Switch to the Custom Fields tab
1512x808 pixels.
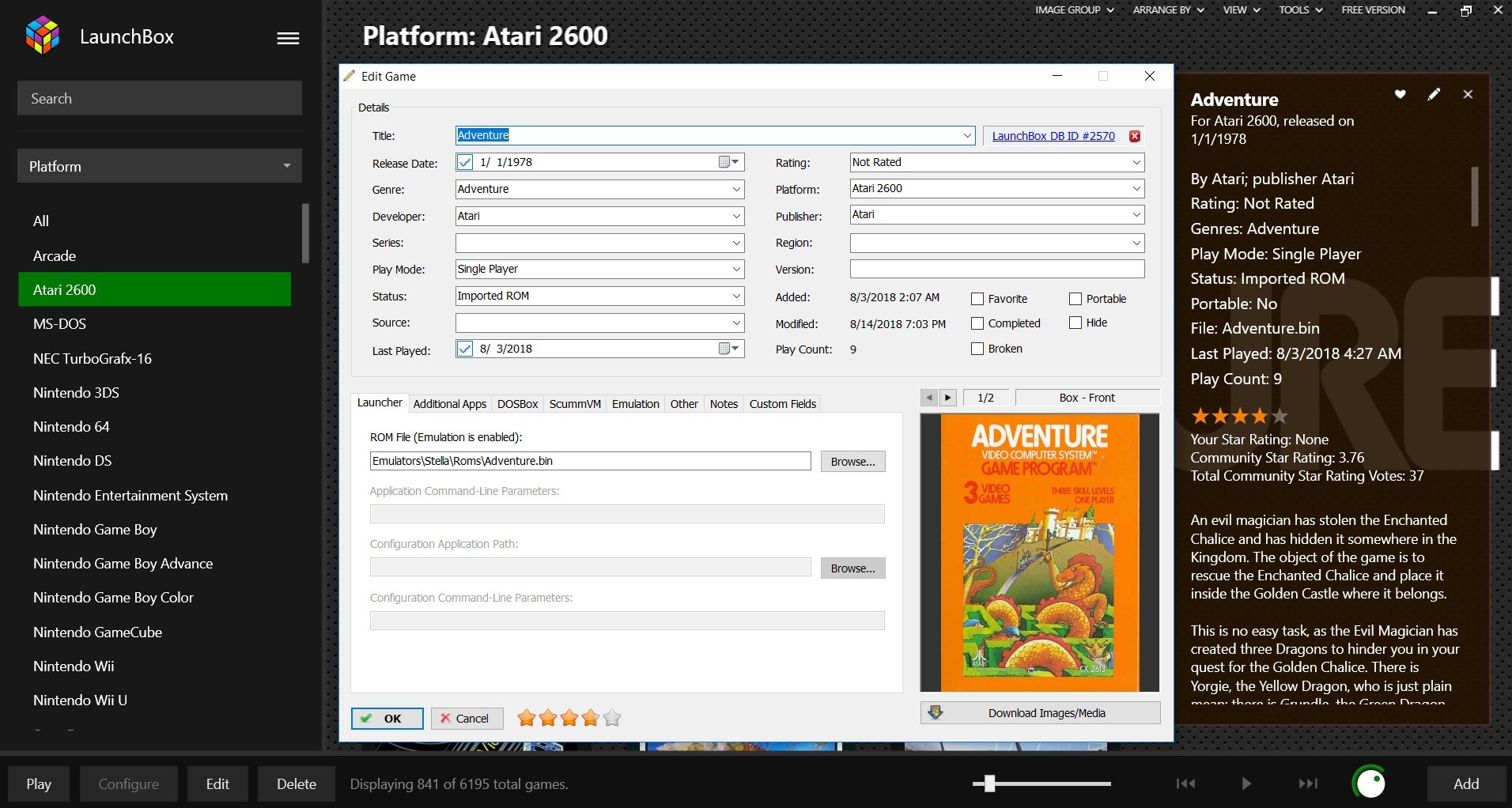(x=782, y=404)
